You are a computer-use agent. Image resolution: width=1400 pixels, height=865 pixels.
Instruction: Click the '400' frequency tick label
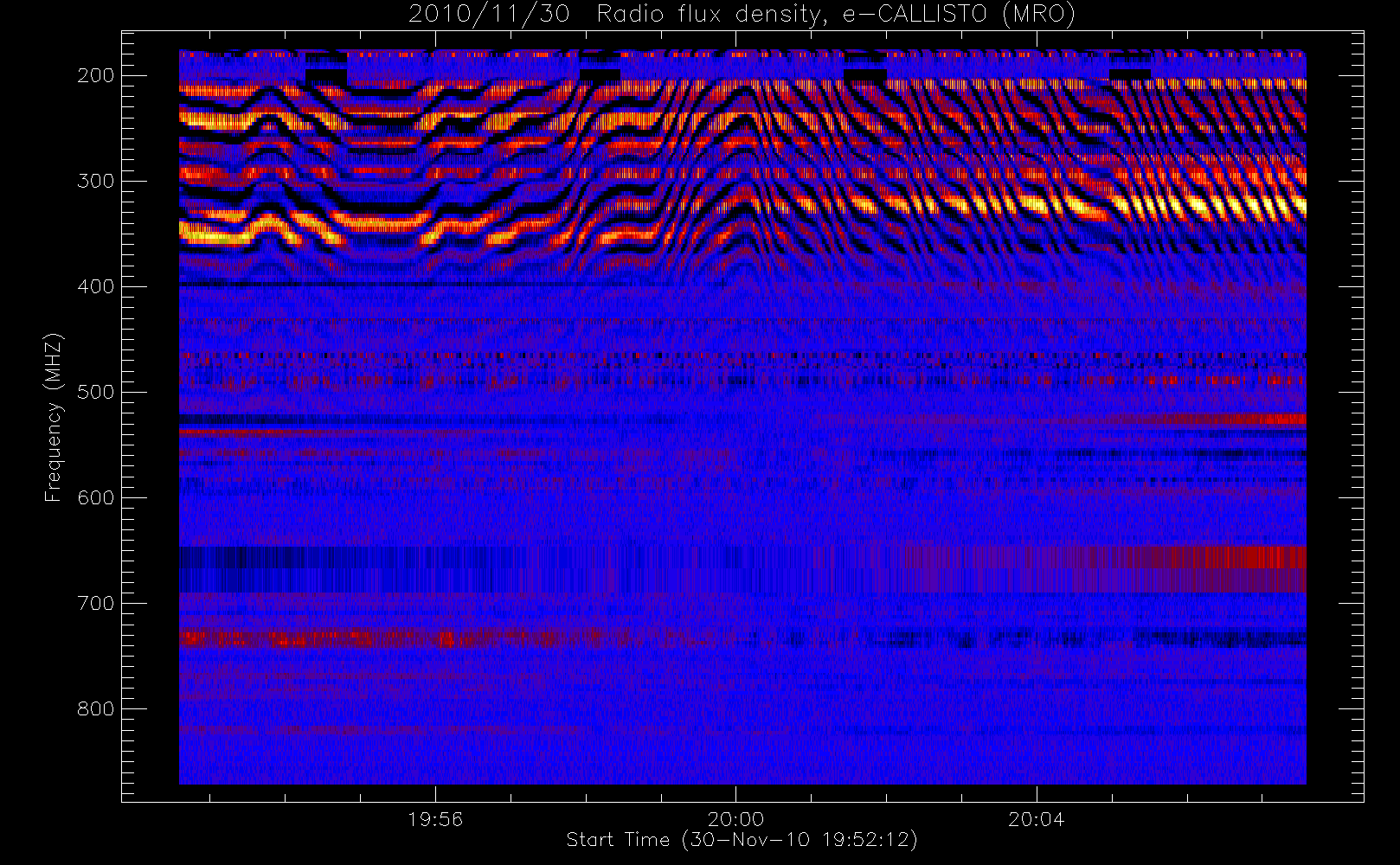(95, 286)
